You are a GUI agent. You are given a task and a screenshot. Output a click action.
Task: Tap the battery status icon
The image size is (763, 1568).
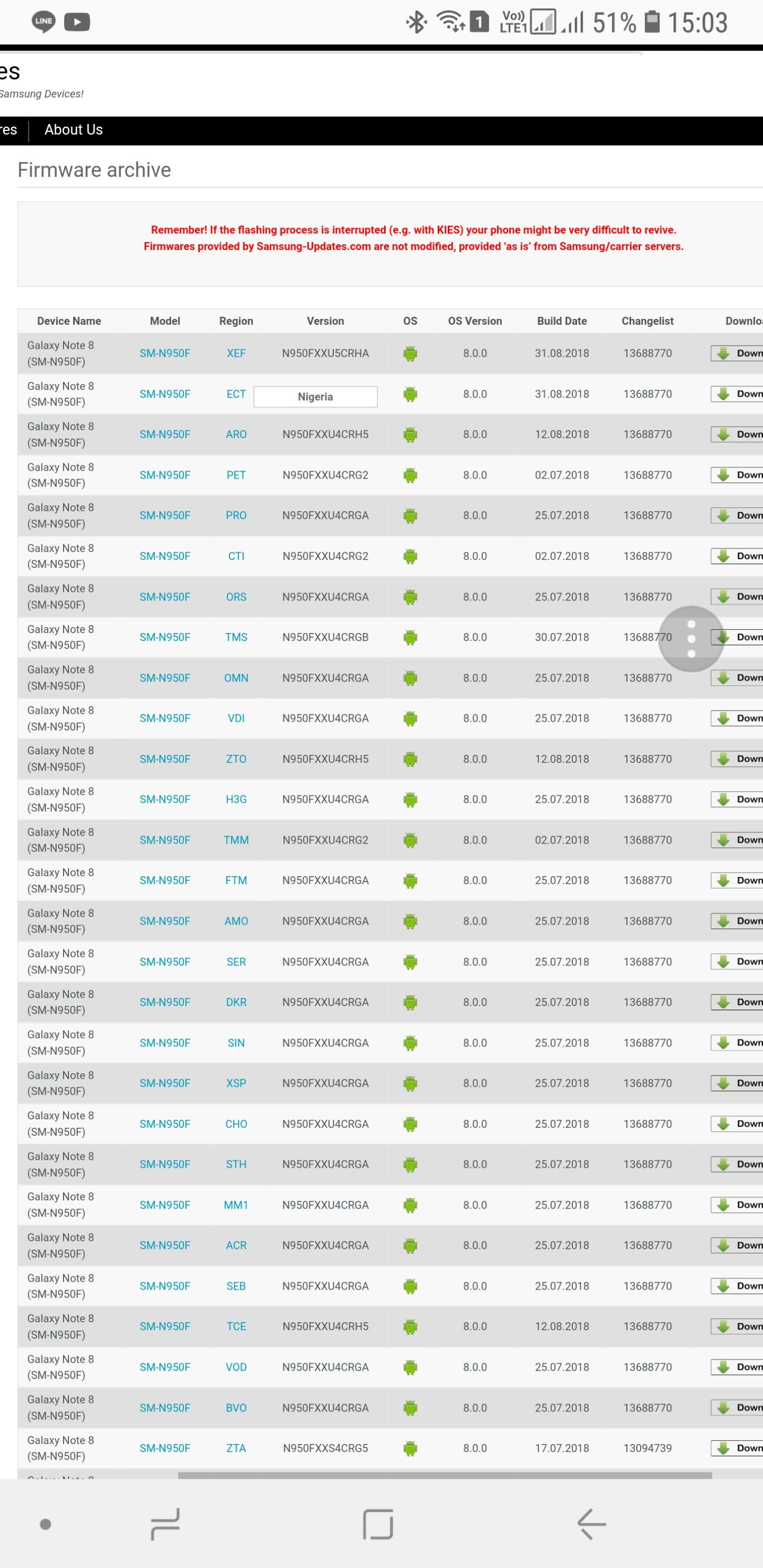click(x=652, y=22)
